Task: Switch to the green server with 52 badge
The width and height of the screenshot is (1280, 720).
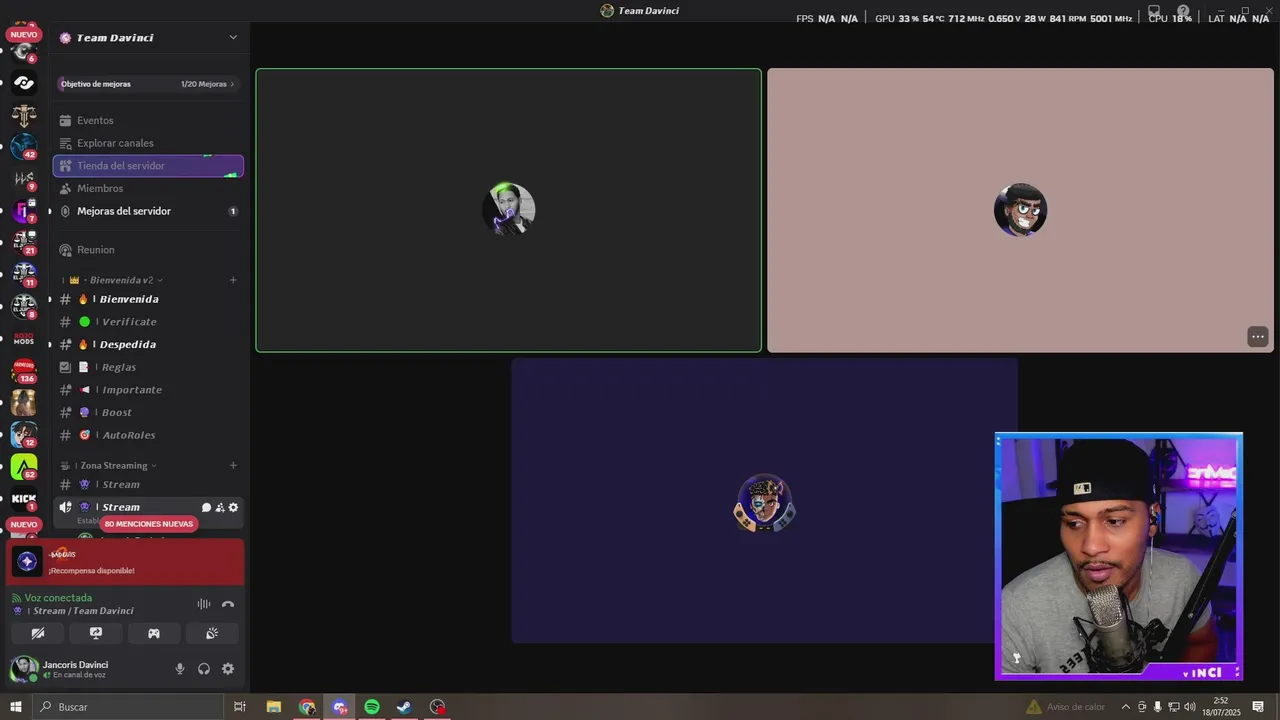Action: (23, 466)
